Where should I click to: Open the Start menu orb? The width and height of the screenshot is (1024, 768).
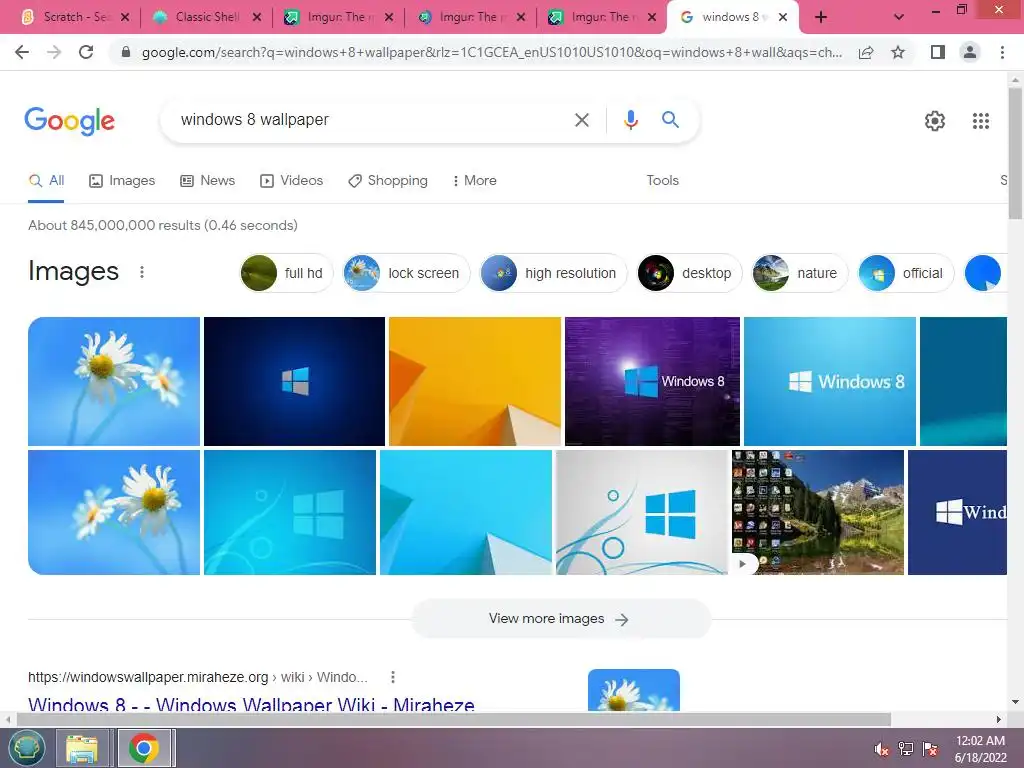click(27, 748)
